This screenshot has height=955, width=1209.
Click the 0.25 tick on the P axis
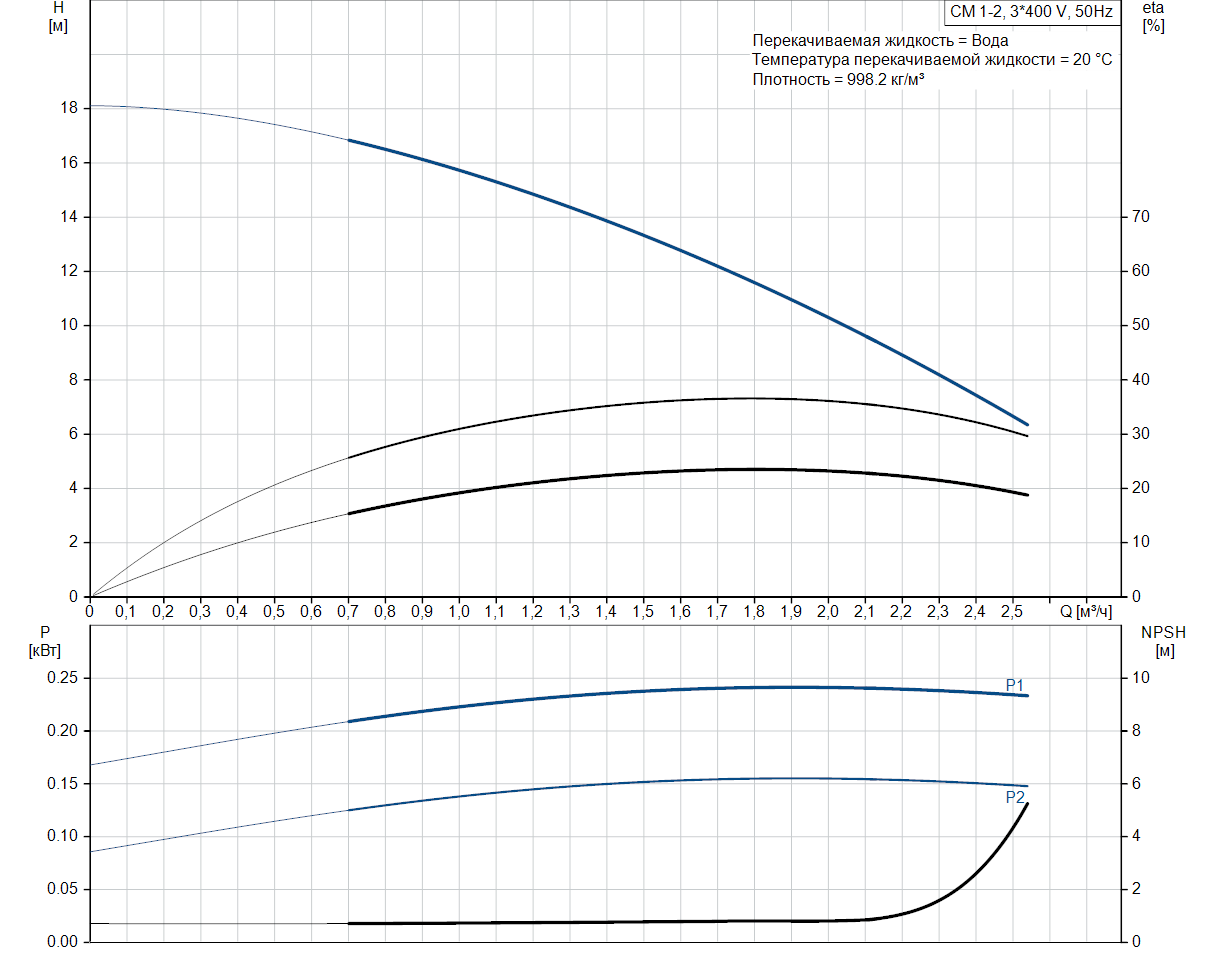[x=62, y=678]
